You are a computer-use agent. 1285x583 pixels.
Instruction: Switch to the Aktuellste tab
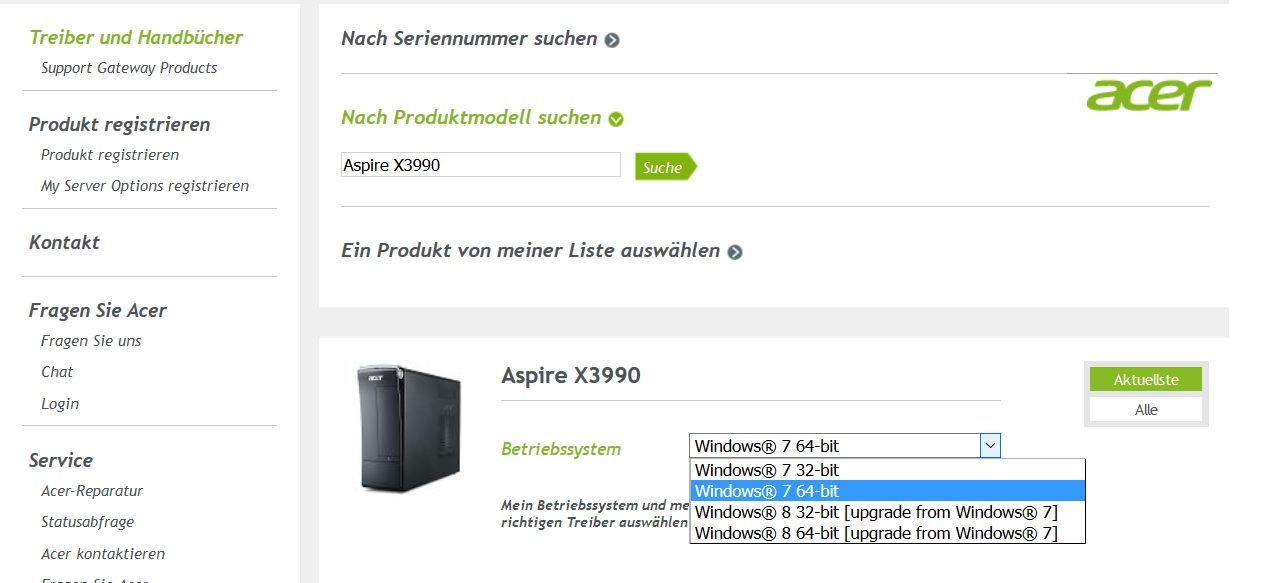[1146, 380]
